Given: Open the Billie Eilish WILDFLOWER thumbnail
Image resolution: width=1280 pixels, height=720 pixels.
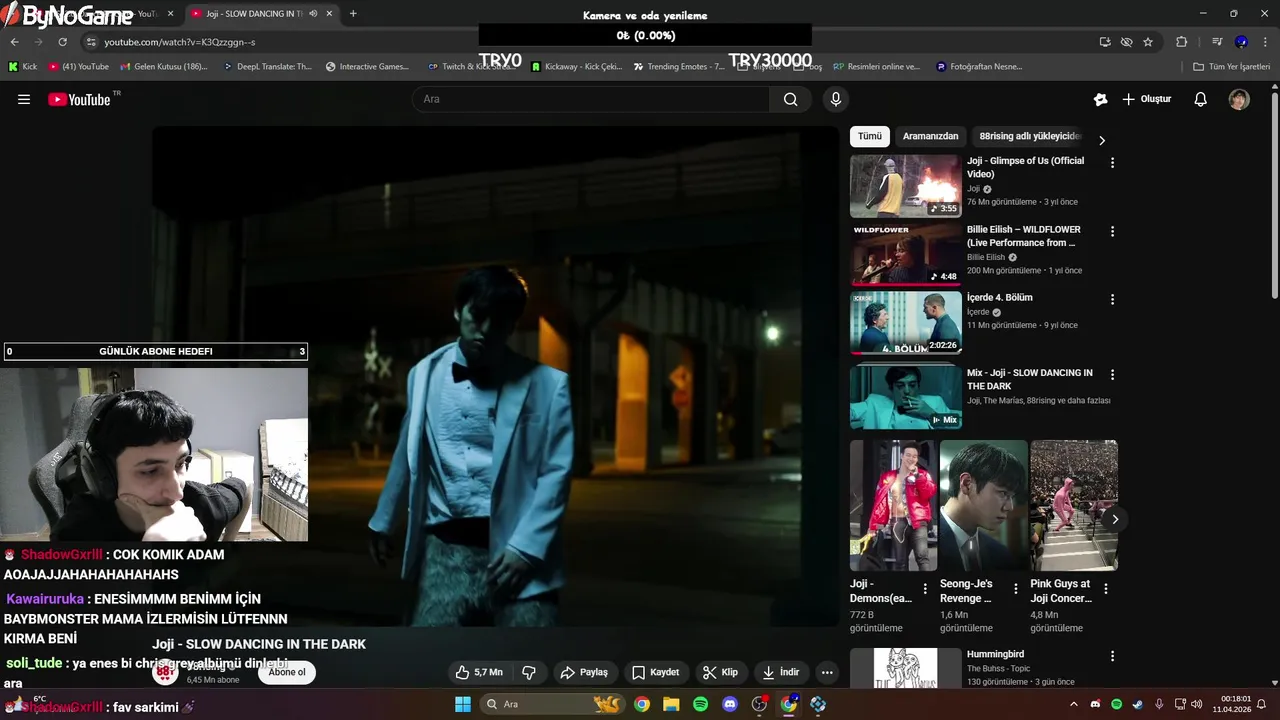Looking at the screenshot, I should (905, 254).
